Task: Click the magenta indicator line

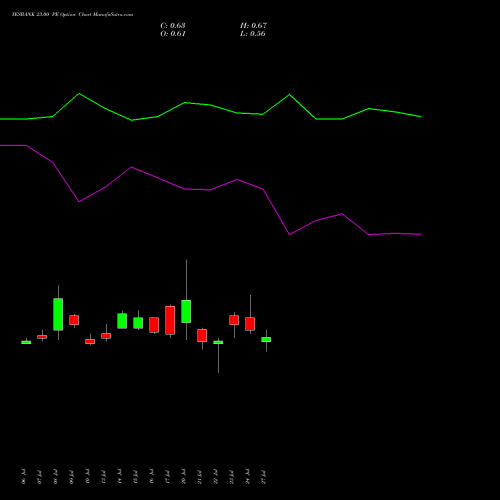Action: (x=211, y=190)
